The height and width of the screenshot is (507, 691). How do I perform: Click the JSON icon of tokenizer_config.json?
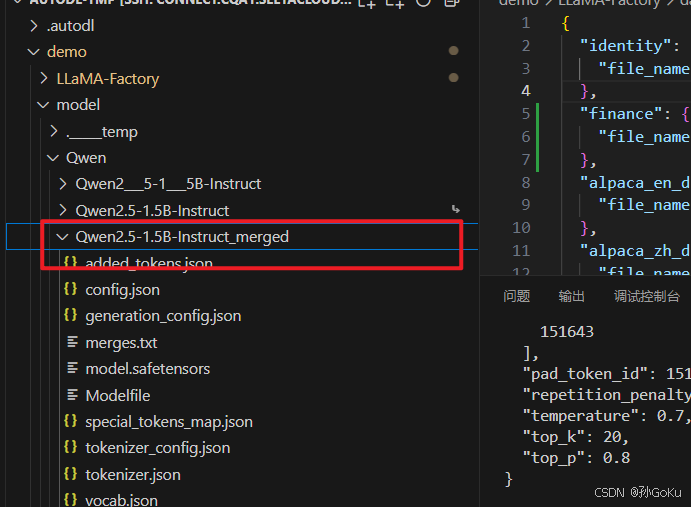point(71,447)
